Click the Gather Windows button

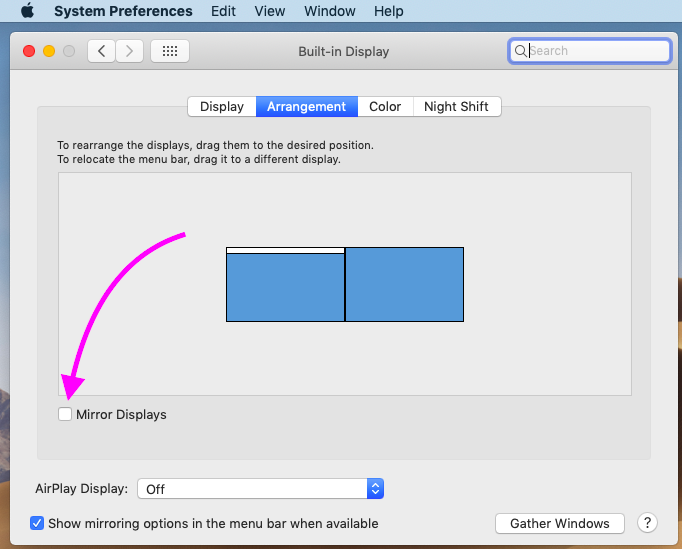(x=560, y=523)
